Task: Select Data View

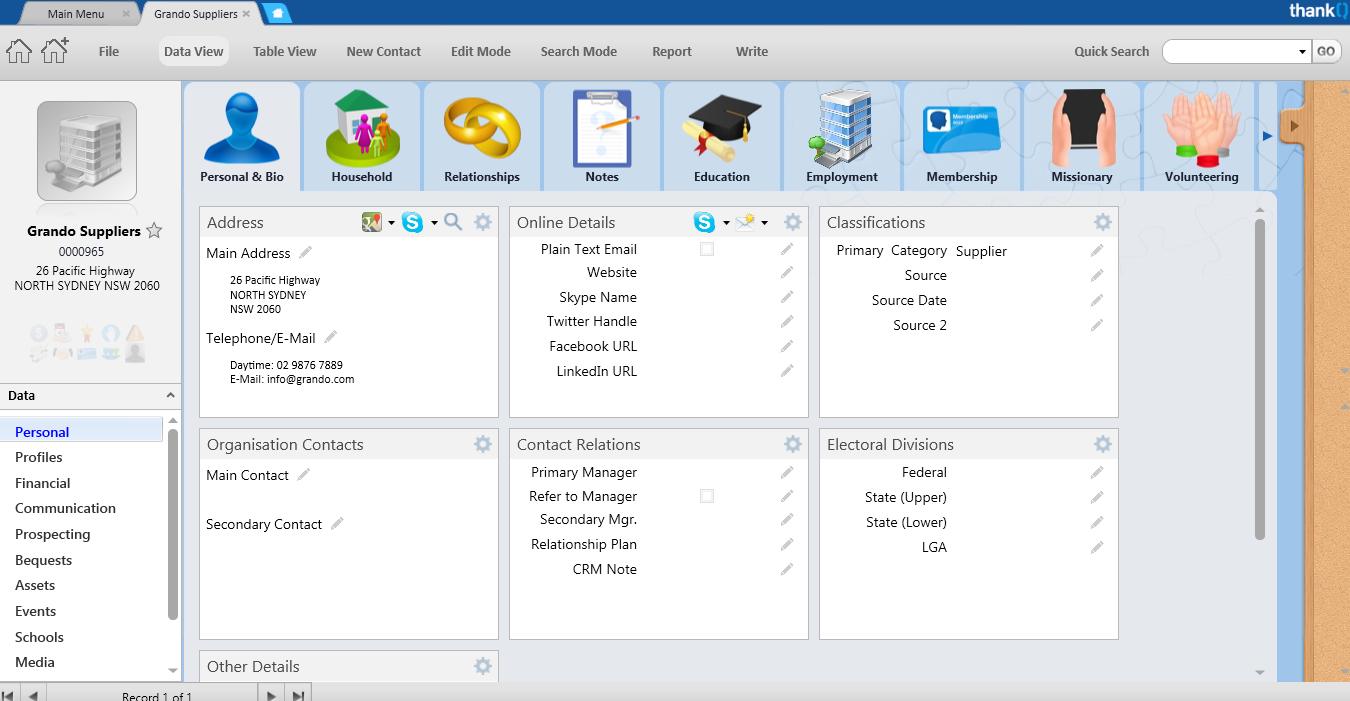Action: pos(194,51)
